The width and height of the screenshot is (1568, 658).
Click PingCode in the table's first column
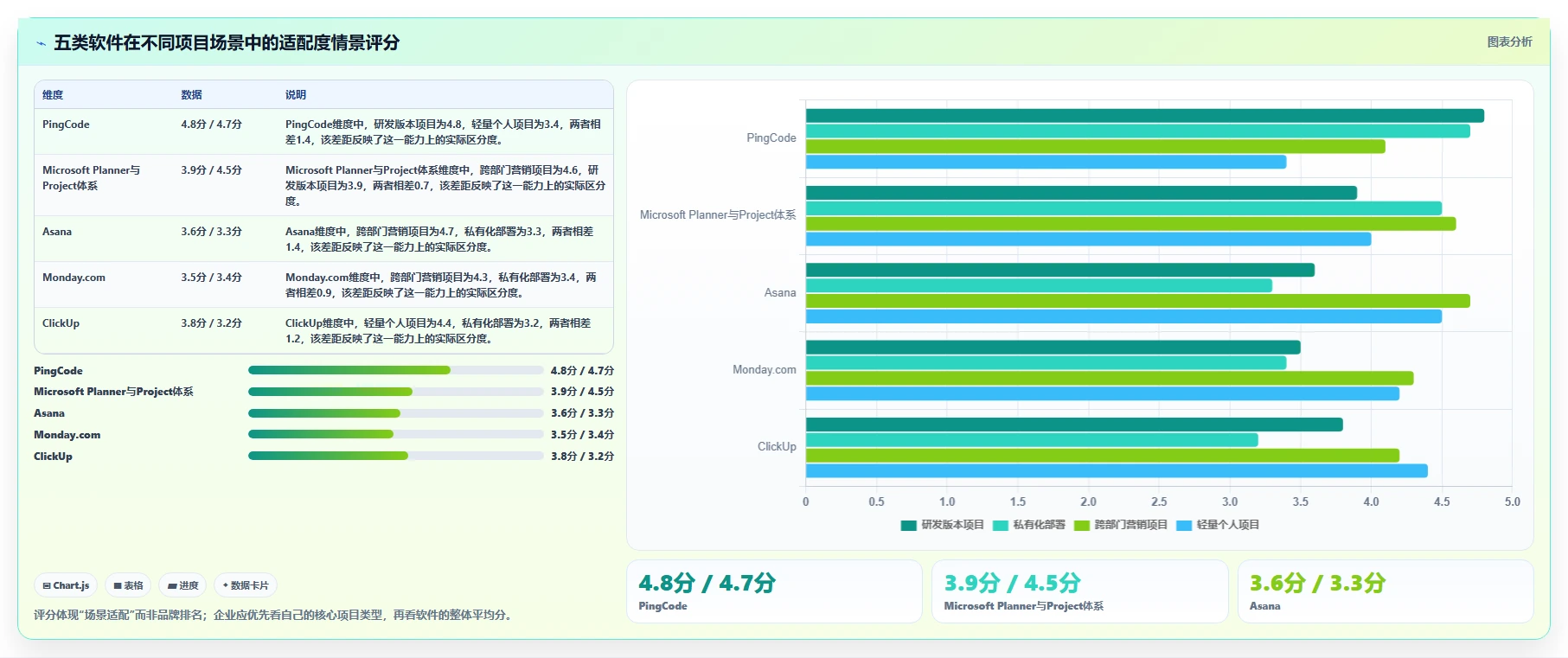[x=66, y=125]
